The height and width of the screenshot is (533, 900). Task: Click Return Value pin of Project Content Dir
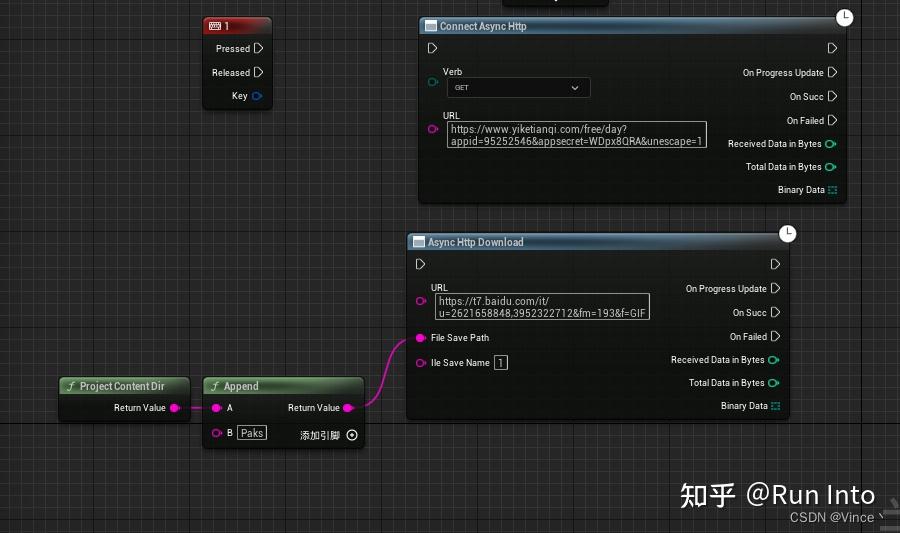click(175, 408)
